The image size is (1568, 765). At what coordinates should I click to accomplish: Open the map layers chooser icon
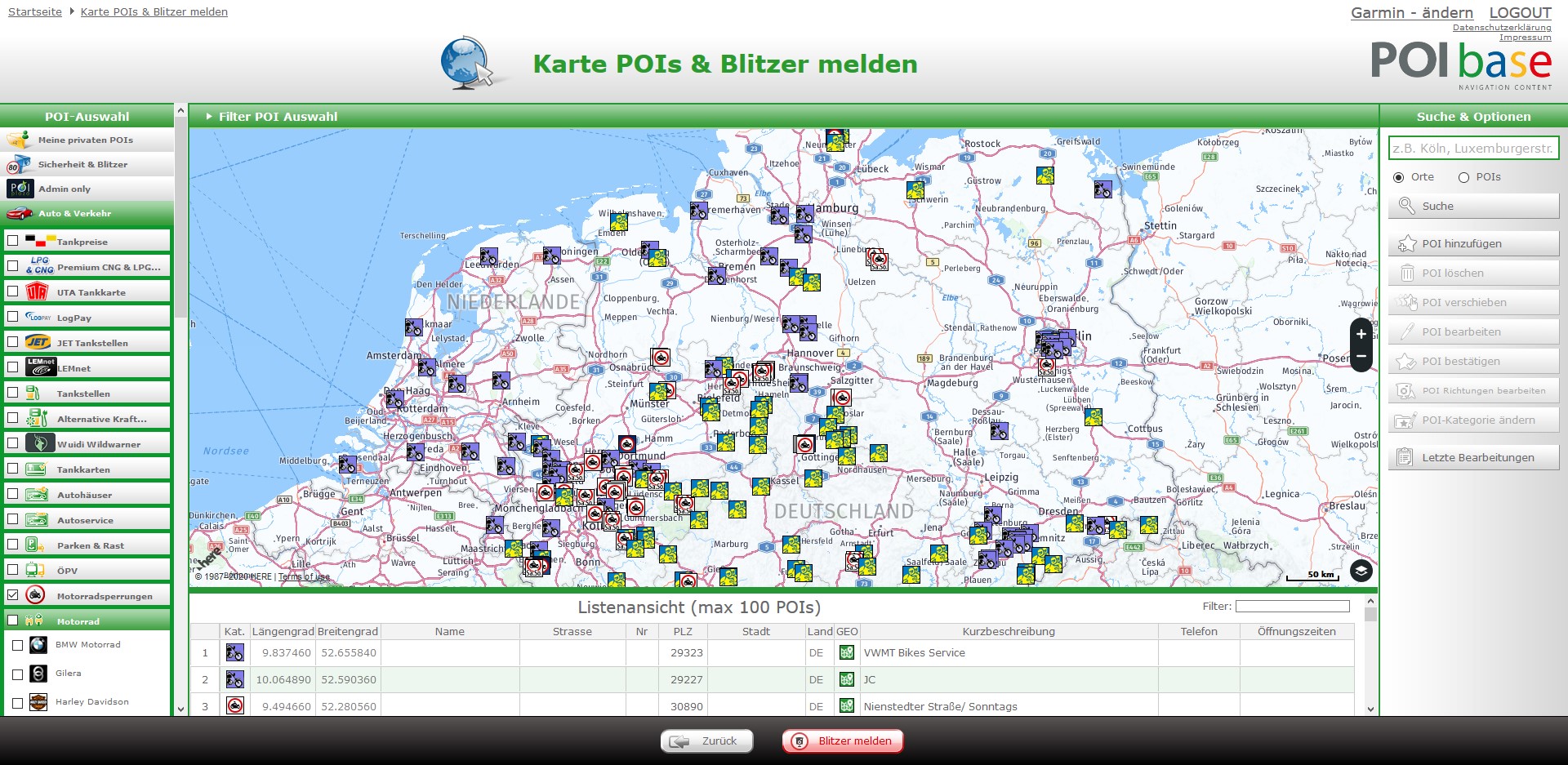(x=1361, y=571)
